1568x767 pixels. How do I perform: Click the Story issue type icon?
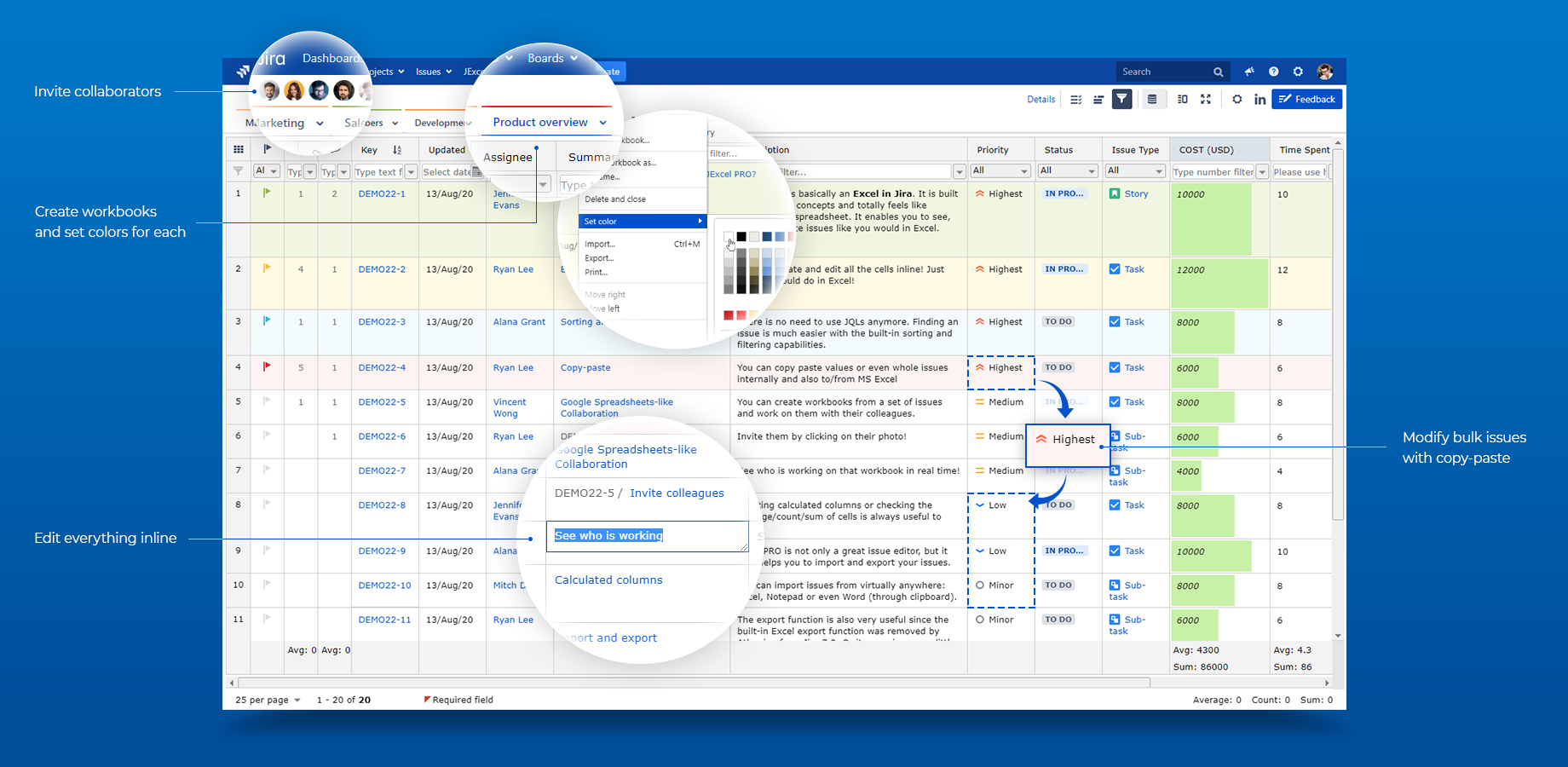(1115, 193)
